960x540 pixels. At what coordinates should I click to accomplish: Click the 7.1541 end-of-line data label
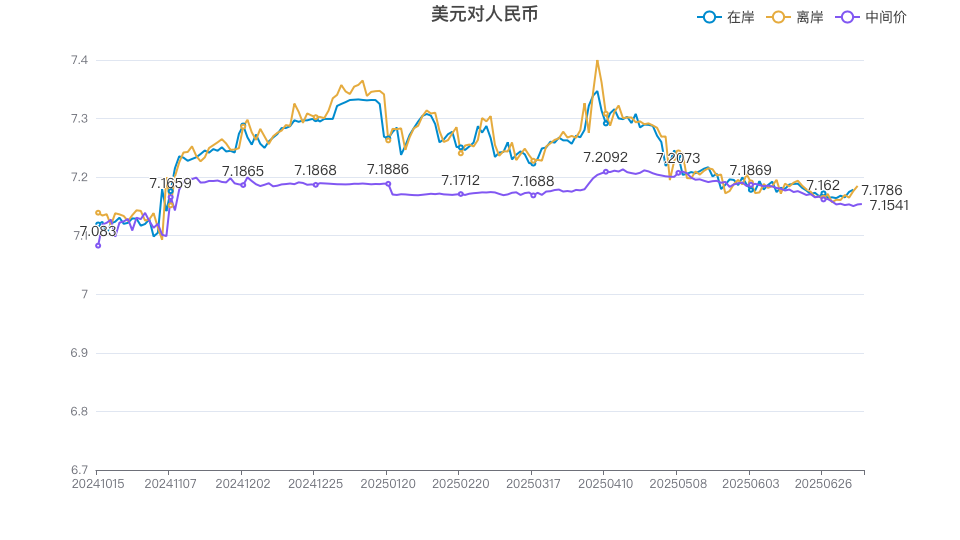point(888,205)
